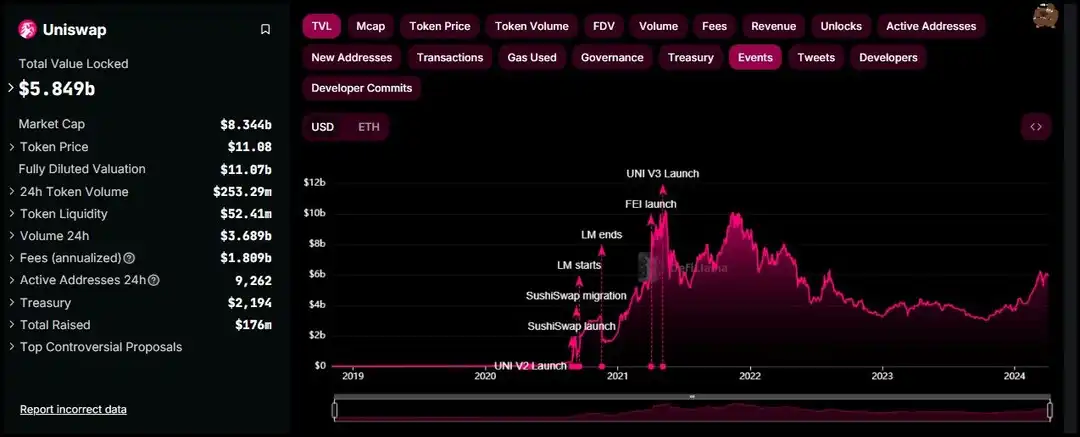
Task: Bookmark Uniswap with the bookmark icon
Action: click(265, 30)
